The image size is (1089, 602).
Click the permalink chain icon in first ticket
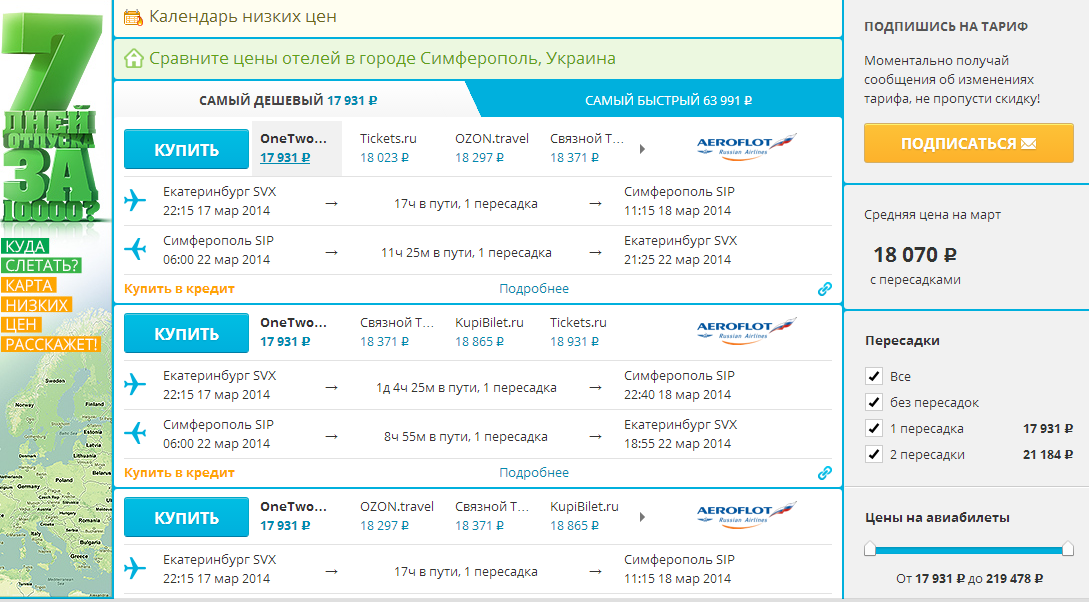coord(824,289)
